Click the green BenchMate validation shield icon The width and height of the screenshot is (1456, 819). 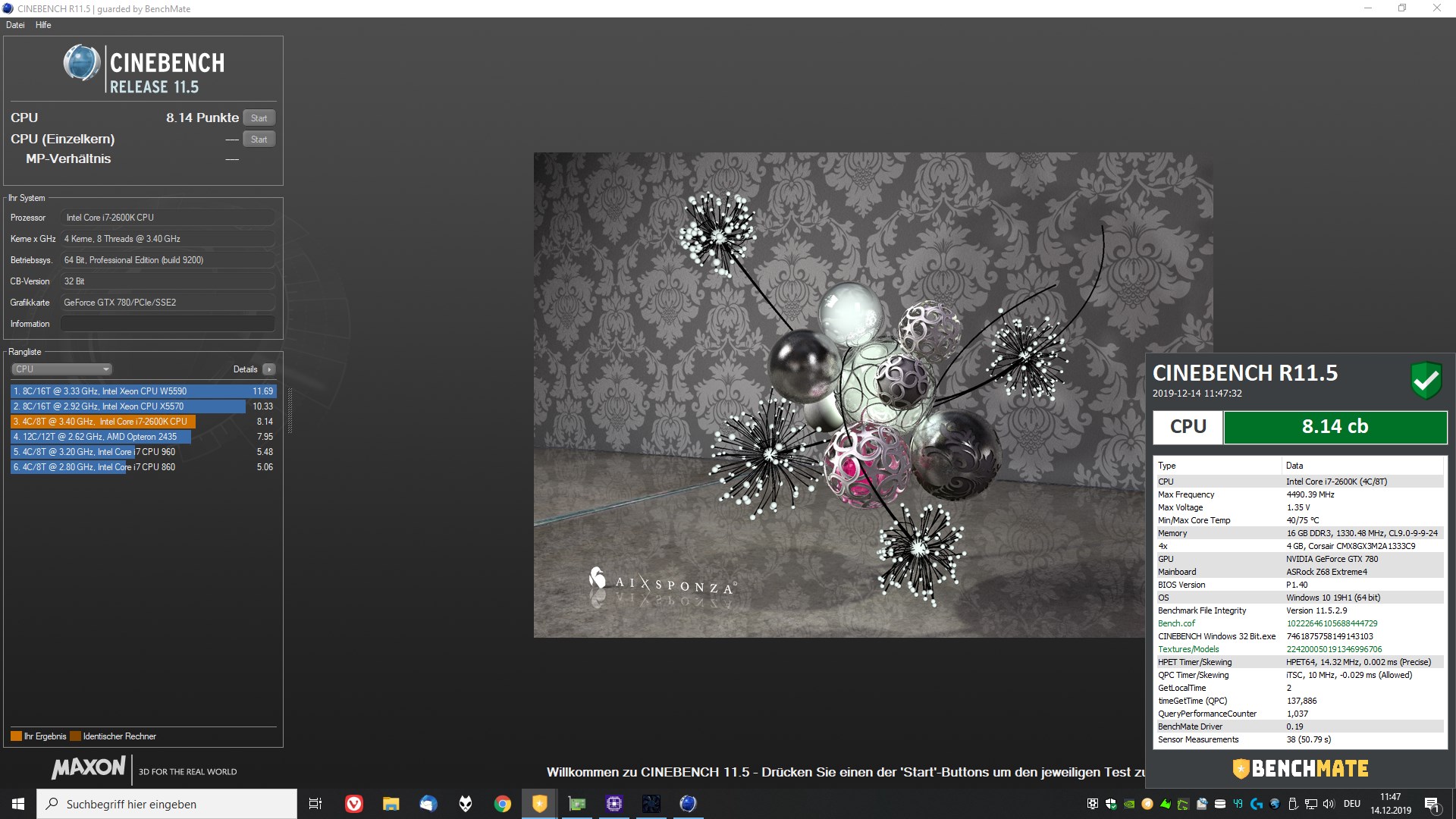pyautogui.click(x=1426, y=380)
